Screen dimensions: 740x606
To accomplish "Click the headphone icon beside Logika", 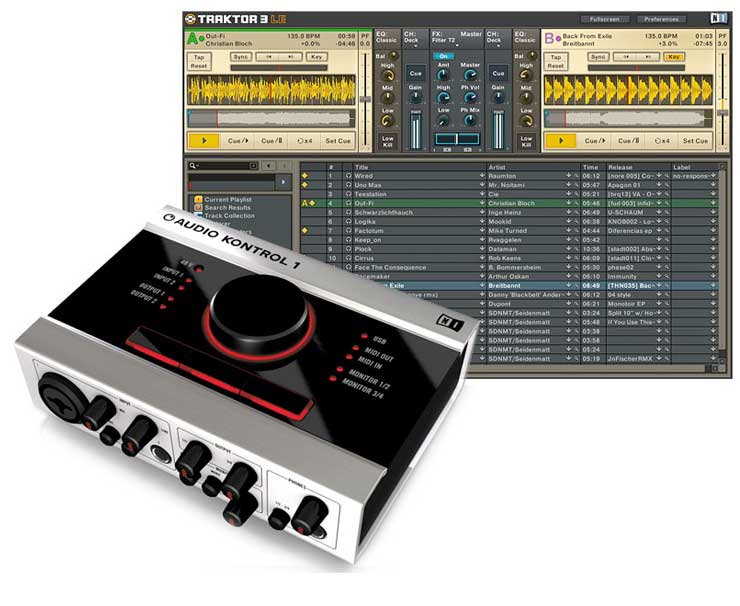I will coord(348,221).
